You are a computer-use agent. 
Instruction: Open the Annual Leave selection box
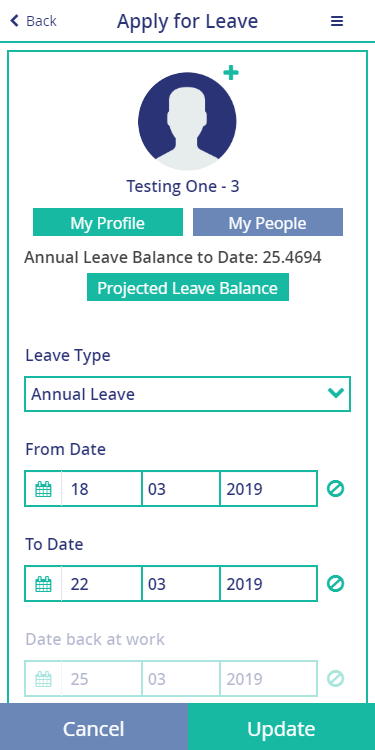coord(188,394)
